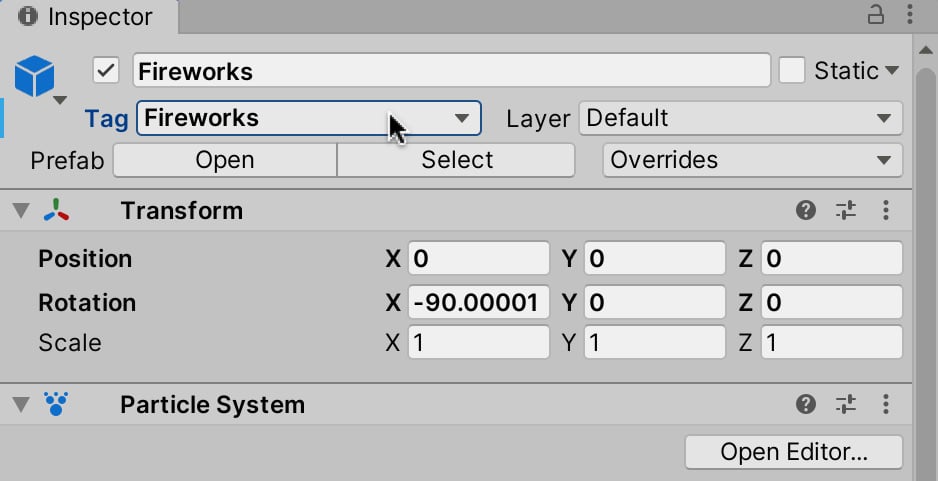Open the Static flags dropdown arrow
The height and width of the screenshot is (481, 938).
(892, 71)
